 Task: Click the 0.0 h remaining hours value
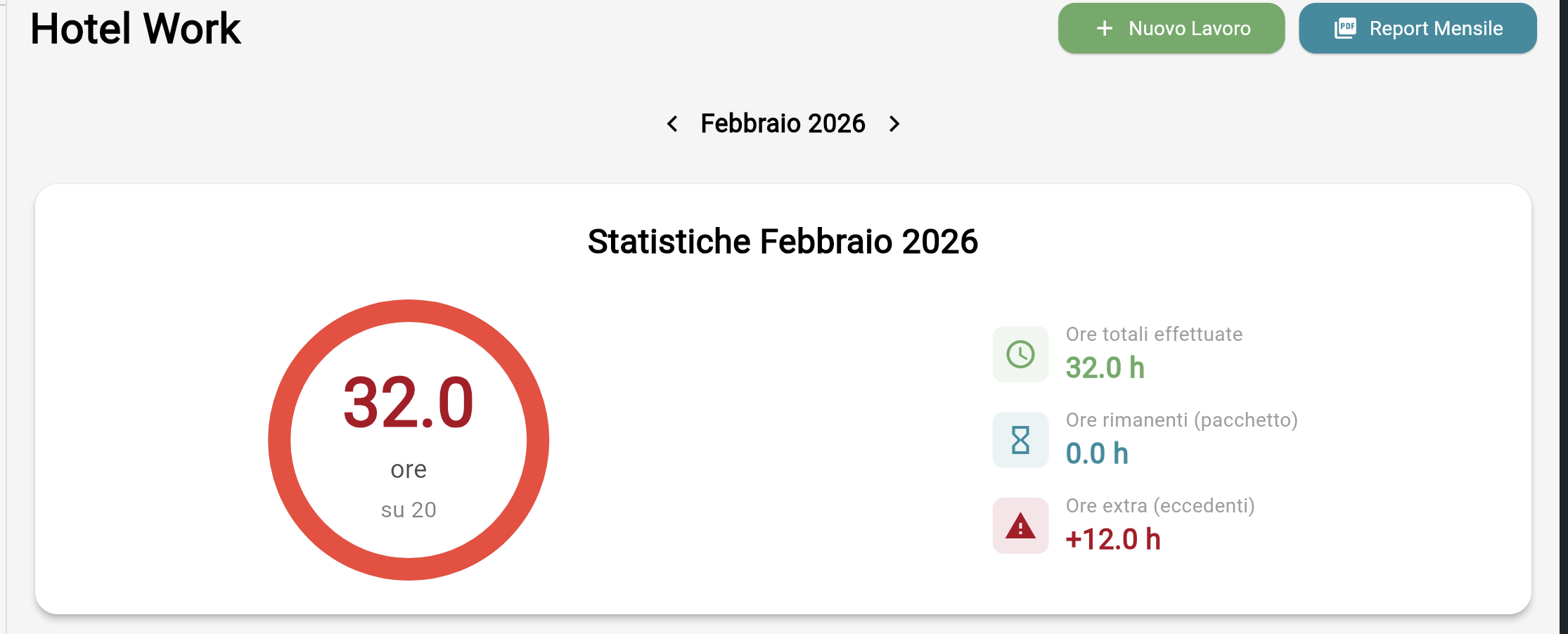point(1097,453)
